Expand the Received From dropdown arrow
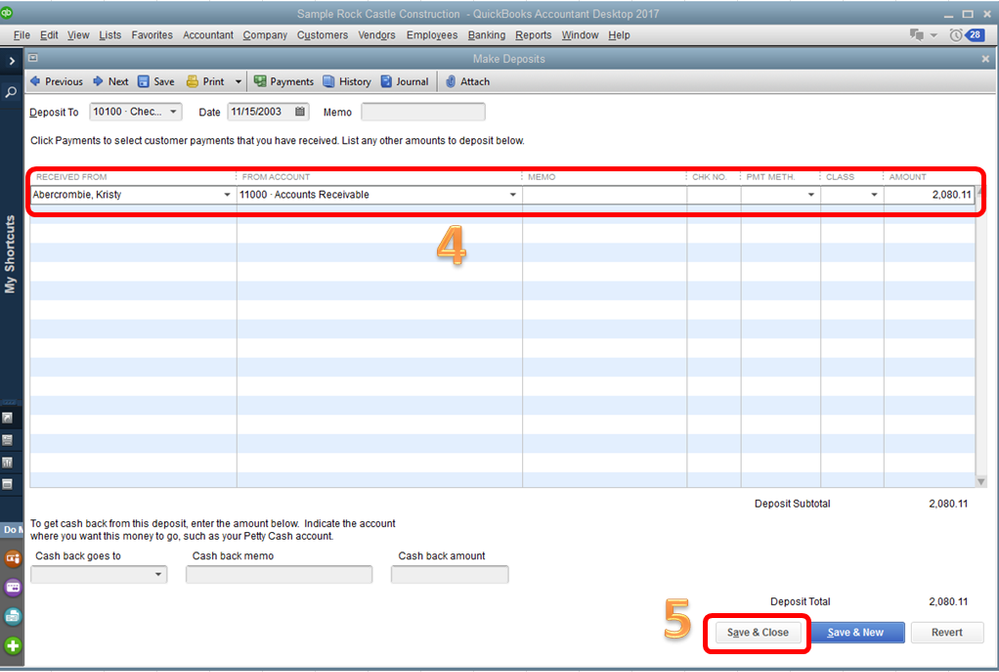Image resolution: width=999 pixels, height=672 pixels. 227,195
